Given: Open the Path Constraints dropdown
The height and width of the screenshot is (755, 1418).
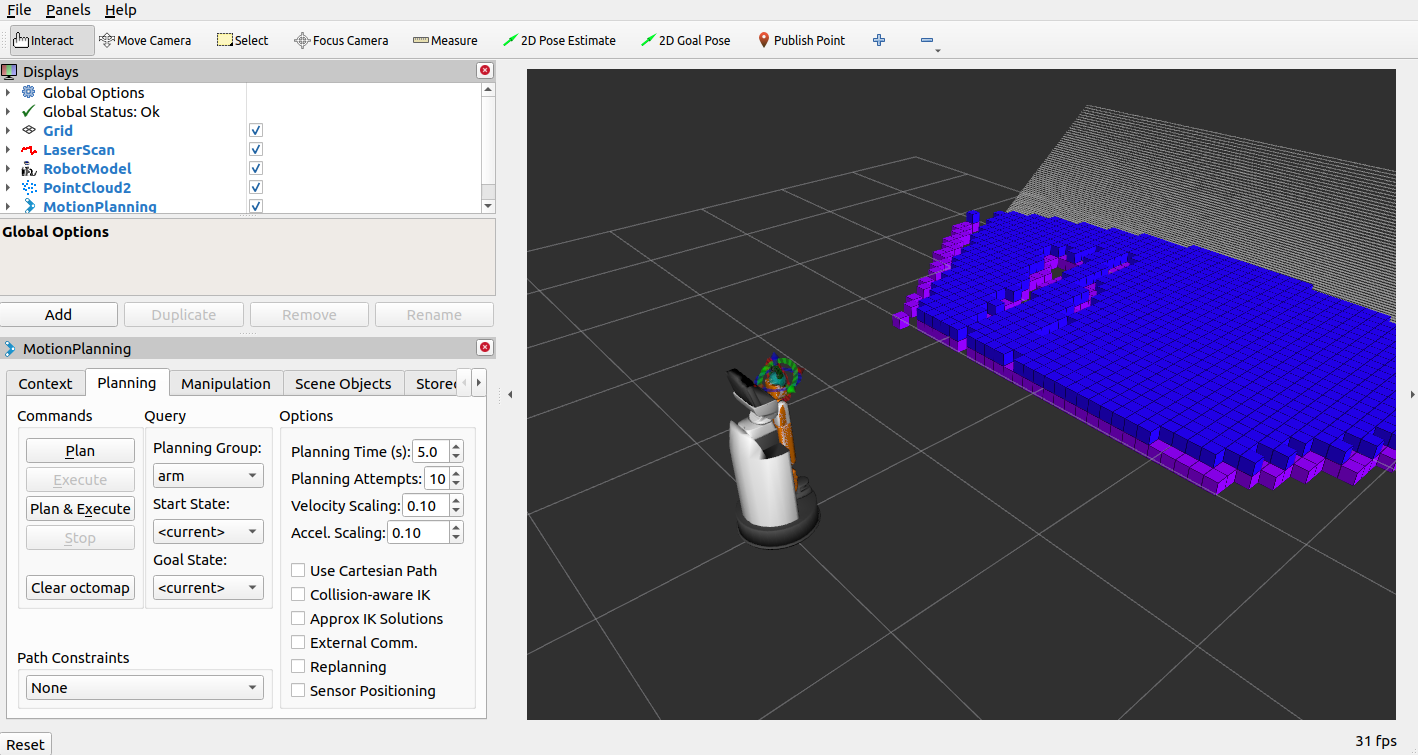Looking at the screenshot, I should 144,688.
